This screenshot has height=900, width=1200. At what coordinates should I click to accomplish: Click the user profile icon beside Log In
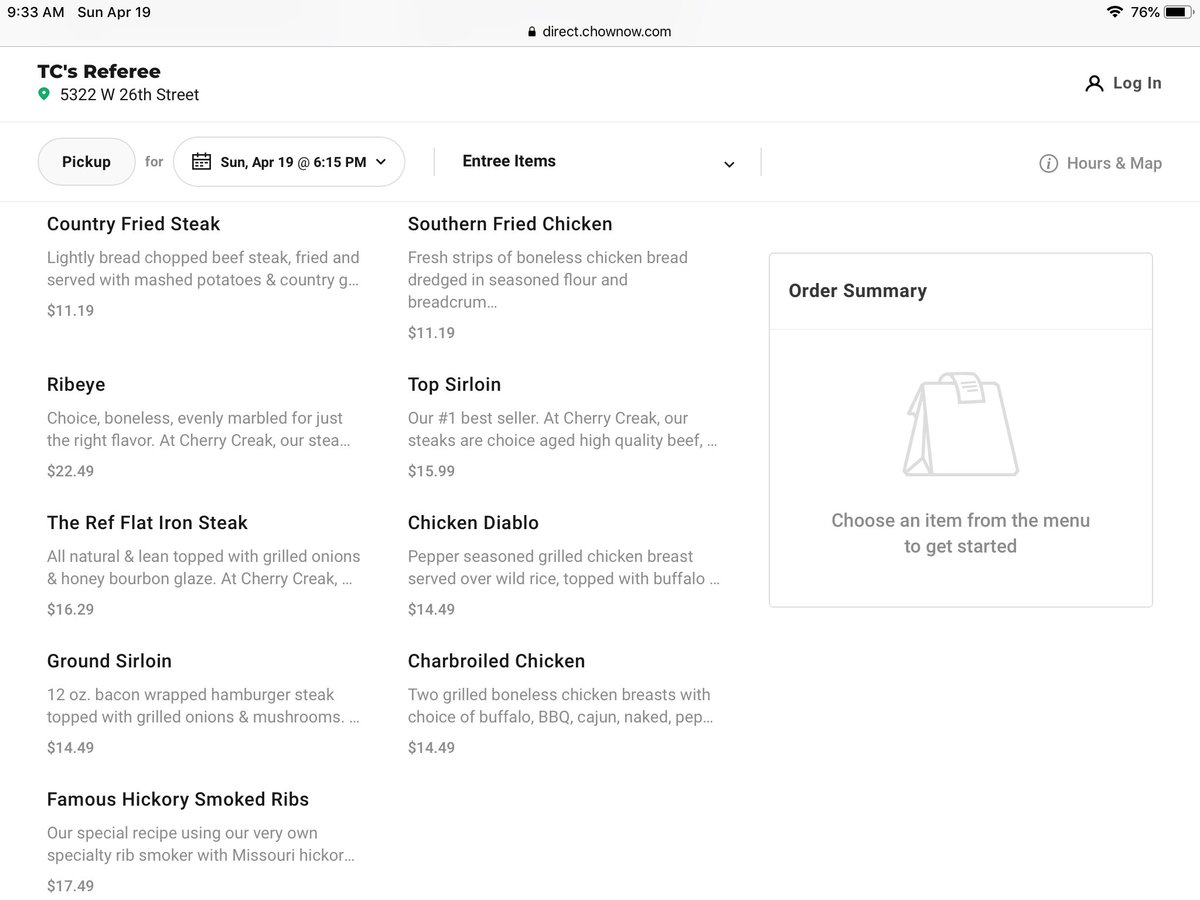1094,84
